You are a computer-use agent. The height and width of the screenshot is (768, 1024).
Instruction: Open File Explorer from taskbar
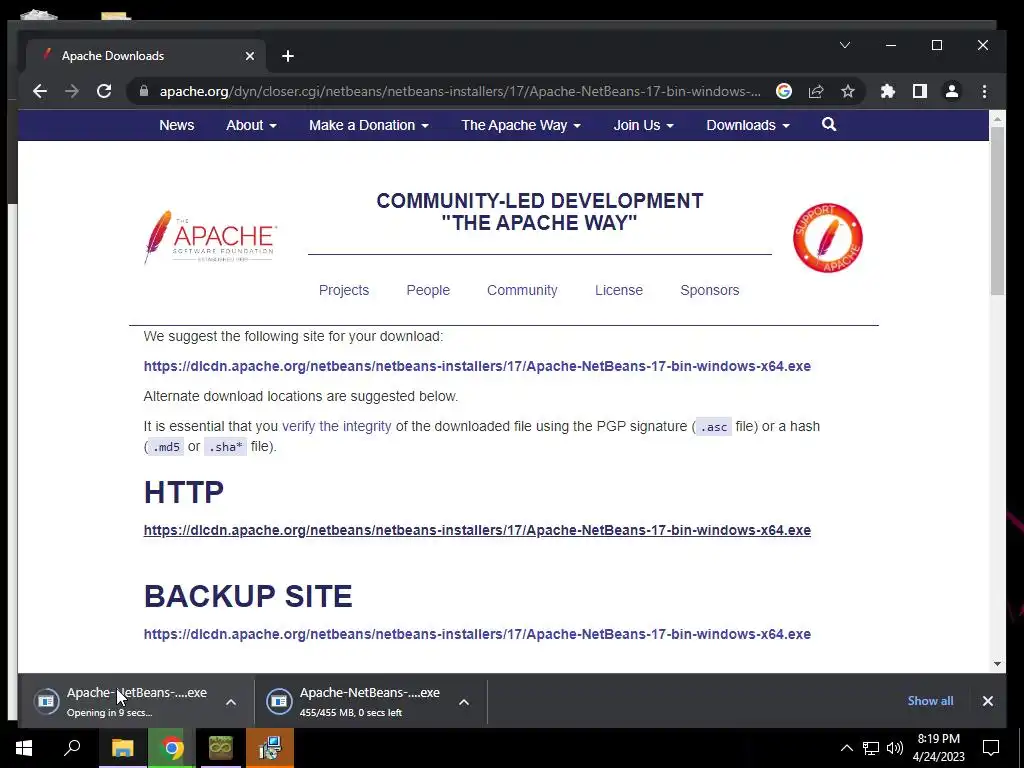click(x=122, y=748)
